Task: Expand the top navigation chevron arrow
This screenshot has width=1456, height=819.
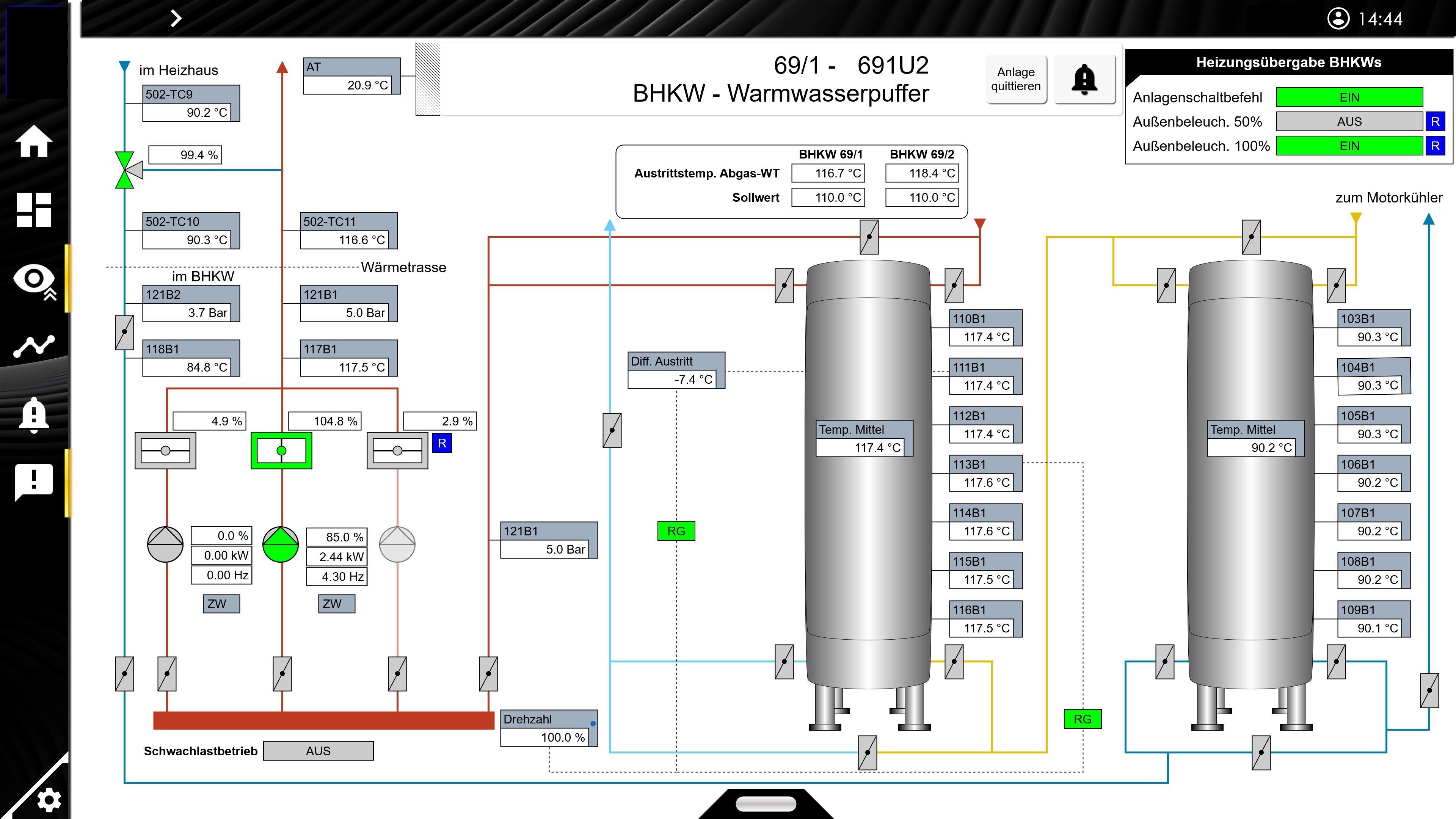Action: 176,18
